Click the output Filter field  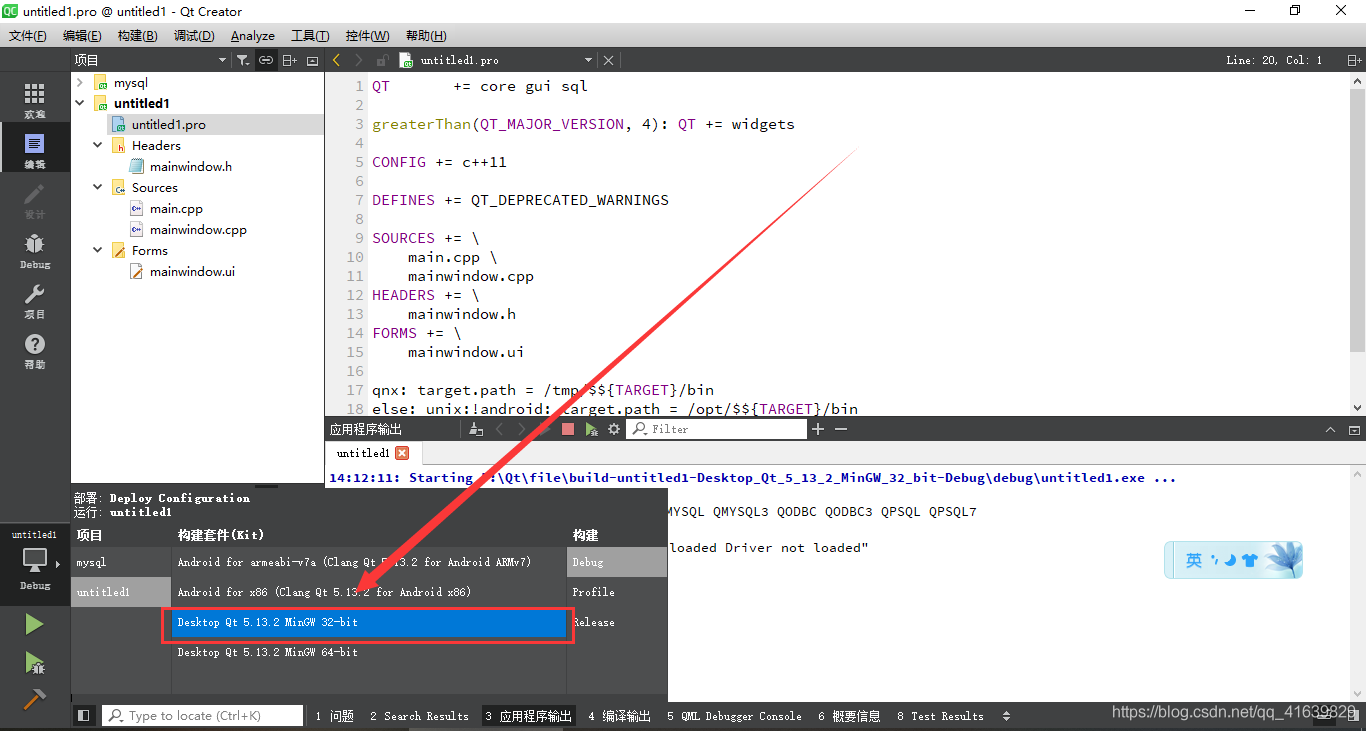click(718, 429)
